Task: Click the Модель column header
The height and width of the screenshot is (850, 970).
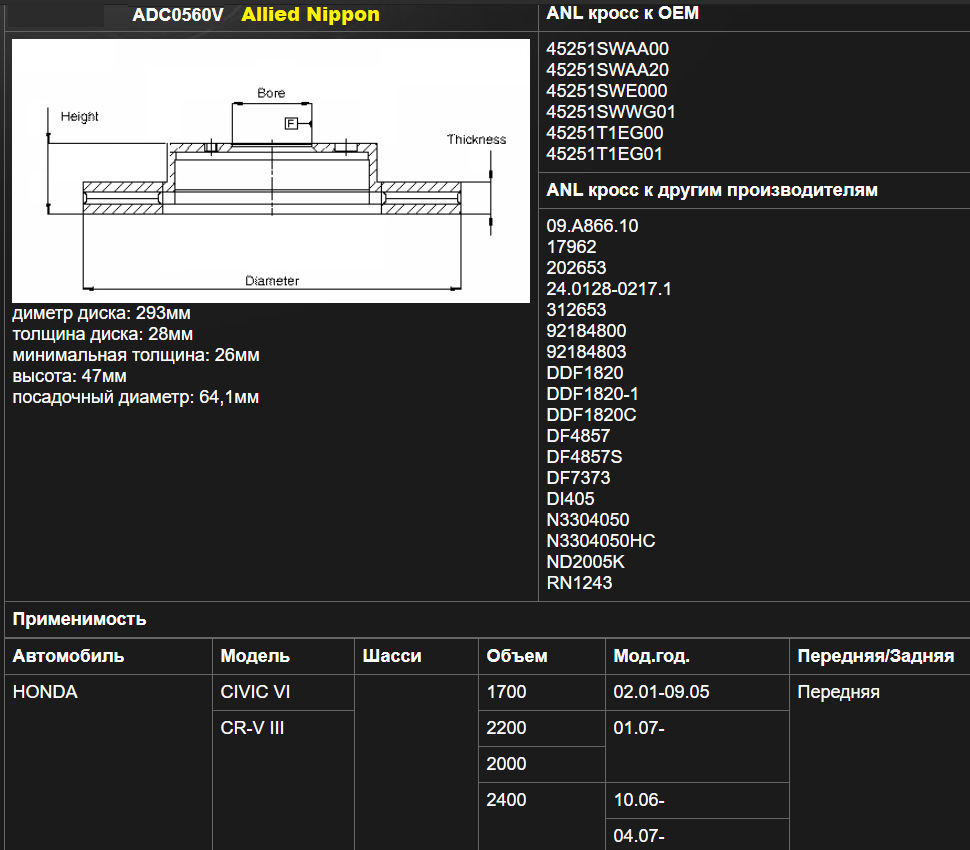Action: pos(255,656)
